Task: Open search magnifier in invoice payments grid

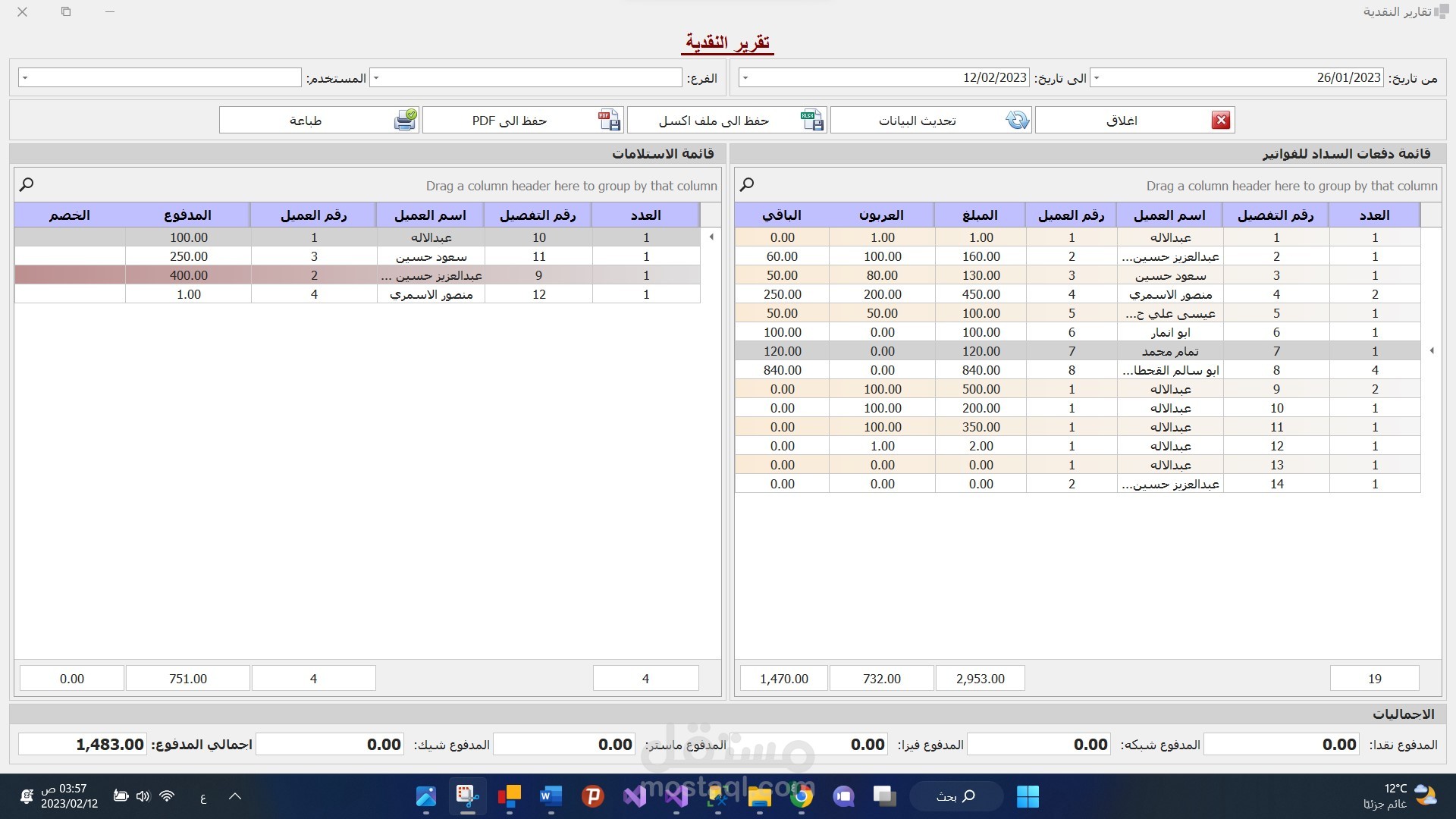Action: pos(747,184)
